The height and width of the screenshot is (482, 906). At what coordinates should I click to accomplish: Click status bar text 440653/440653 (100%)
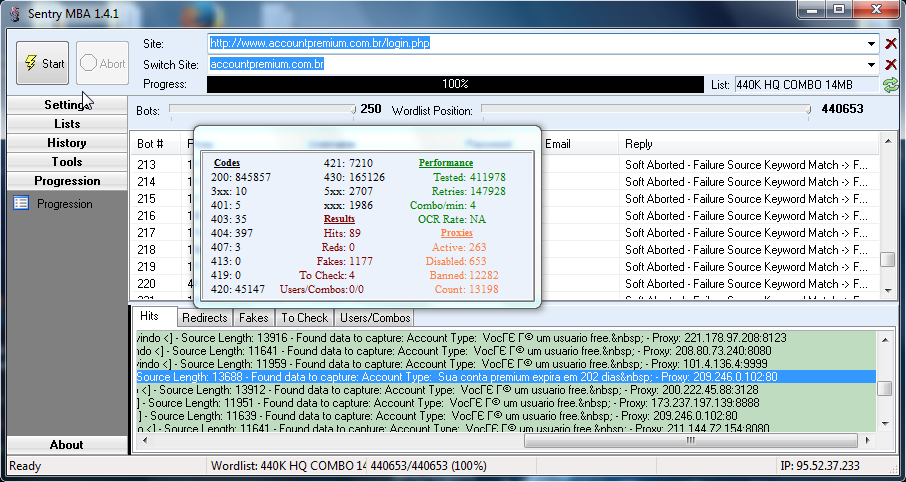[428, 466]
